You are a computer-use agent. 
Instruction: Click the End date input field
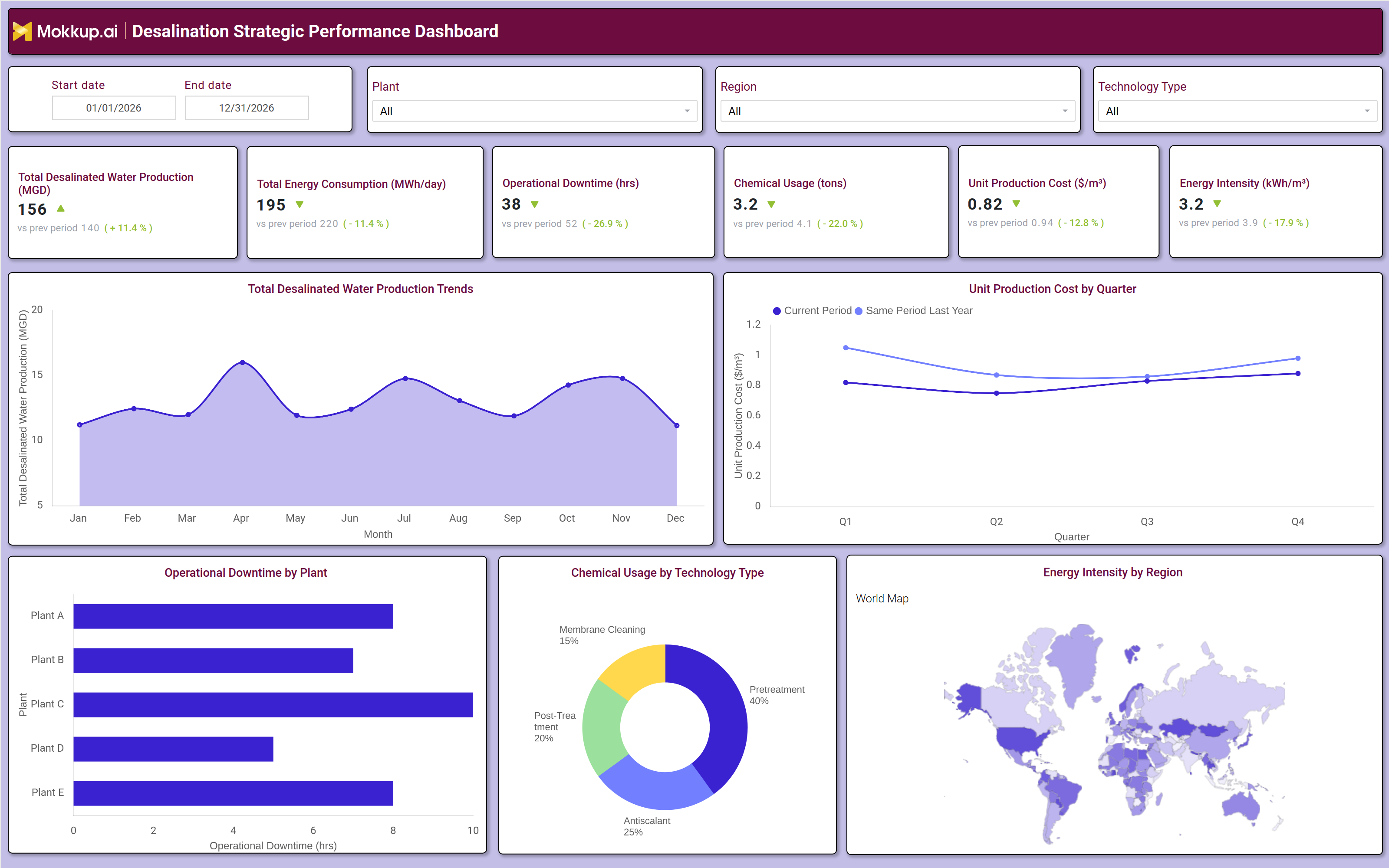point(247,108)
